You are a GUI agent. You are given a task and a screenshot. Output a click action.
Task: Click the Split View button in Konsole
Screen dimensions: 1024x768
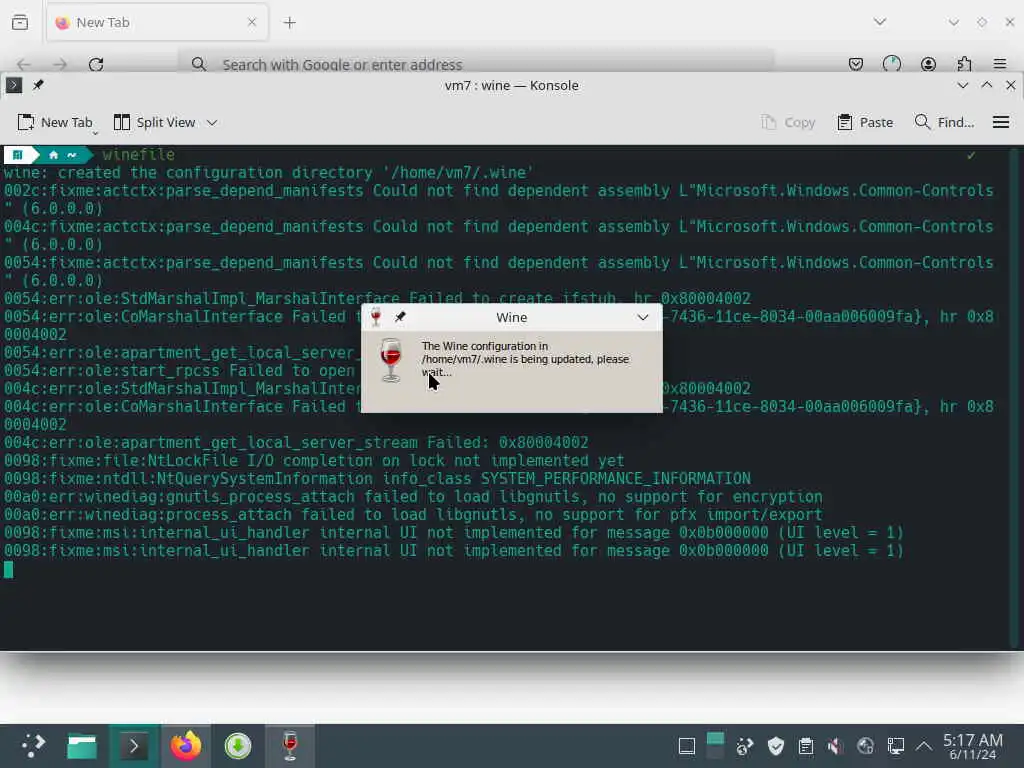[155, 123]
